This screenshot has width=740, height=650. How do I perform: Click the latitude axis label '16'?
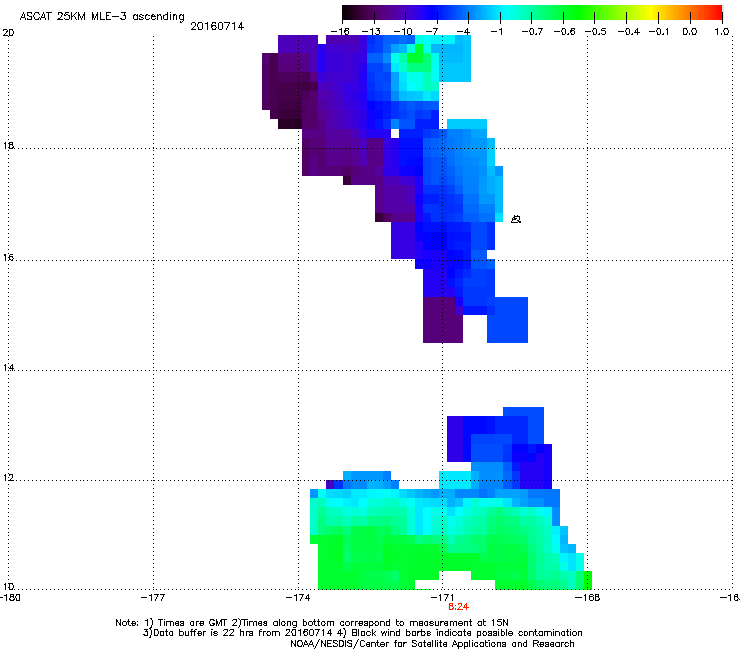coord(8,258)
